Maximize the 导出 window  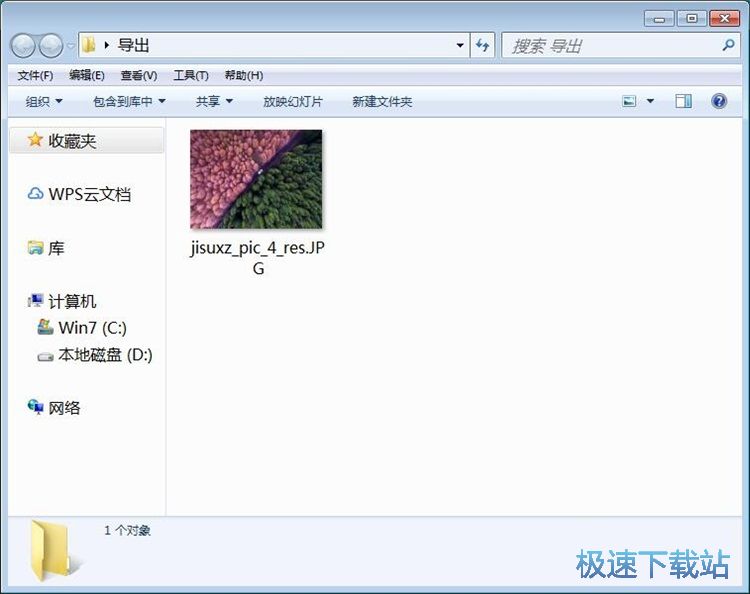692,19
